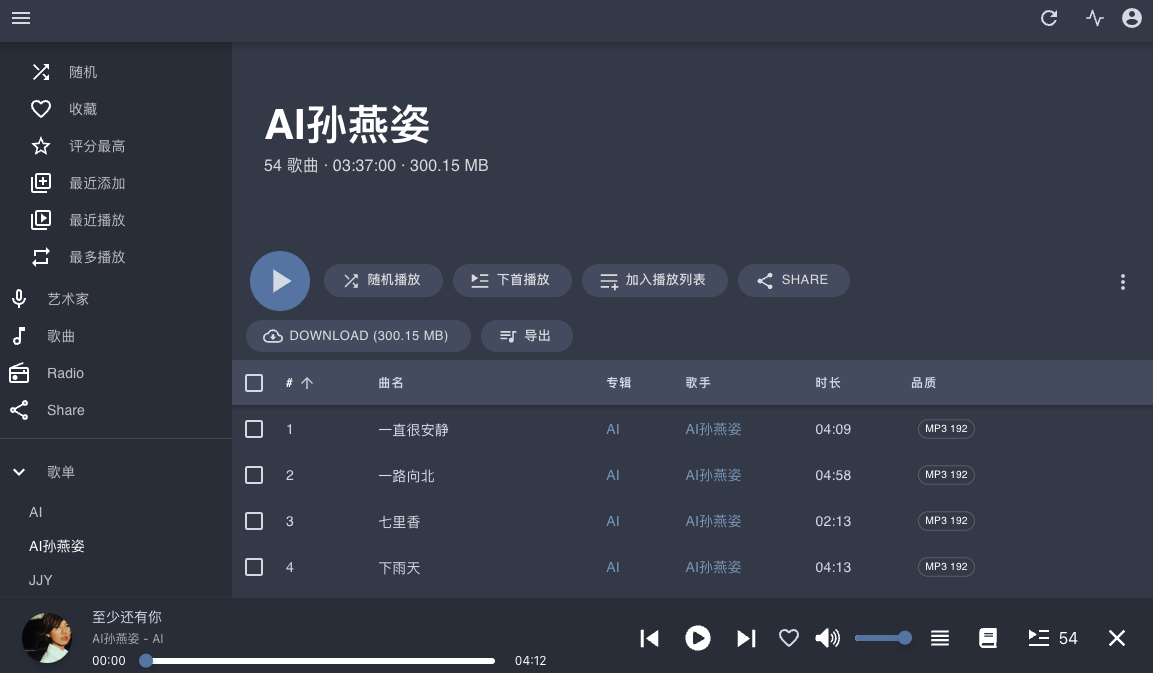Toggle favorite heart in player bar
This screenshot has height=673, width=1153.
tap(788, 638)
